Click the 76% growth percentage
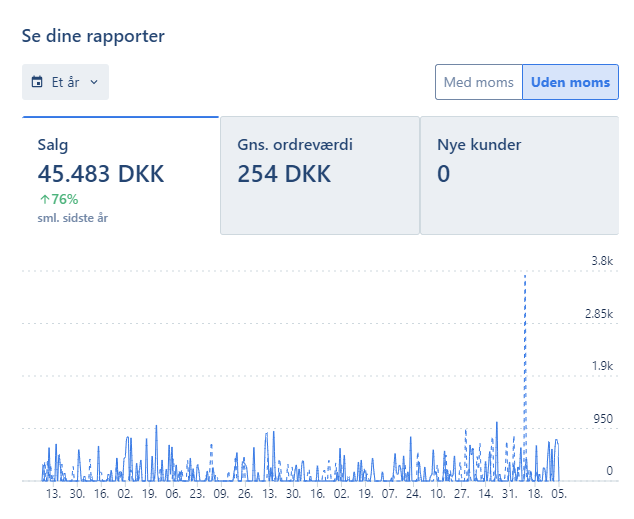Screen dimensions: 634x519 (65, 199)
